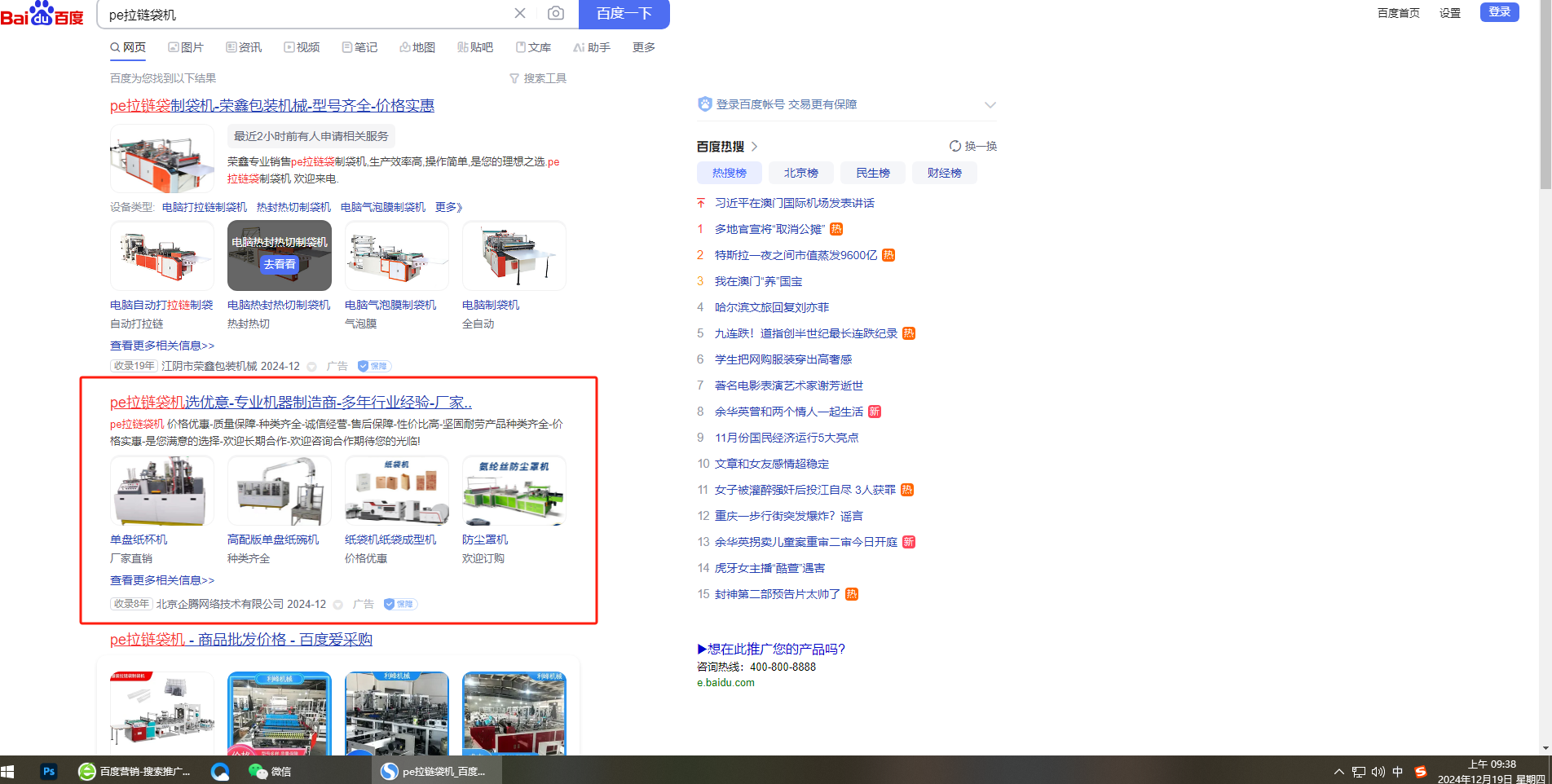Open the 单盘纸杯机 thumbnail
This screenshot has height=784, width=1552.
(162, 491)
